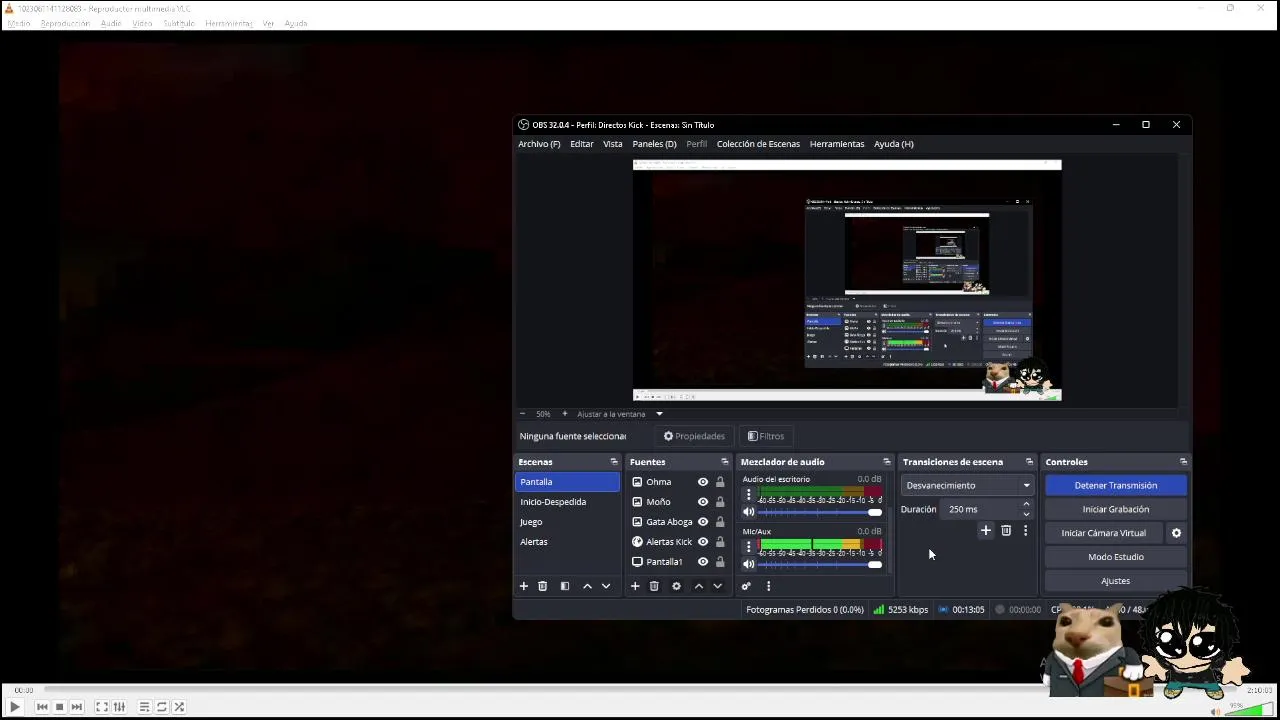Undock the Mezclador de audio panel
The image size is (1280, 720).
(x=886, y=462)
